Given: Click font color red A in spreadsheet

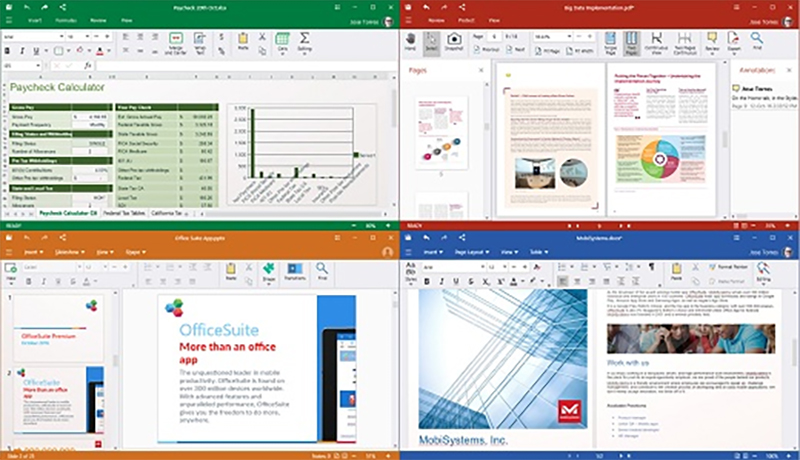Looking at the screenshot, I should (x=102, y=50).
